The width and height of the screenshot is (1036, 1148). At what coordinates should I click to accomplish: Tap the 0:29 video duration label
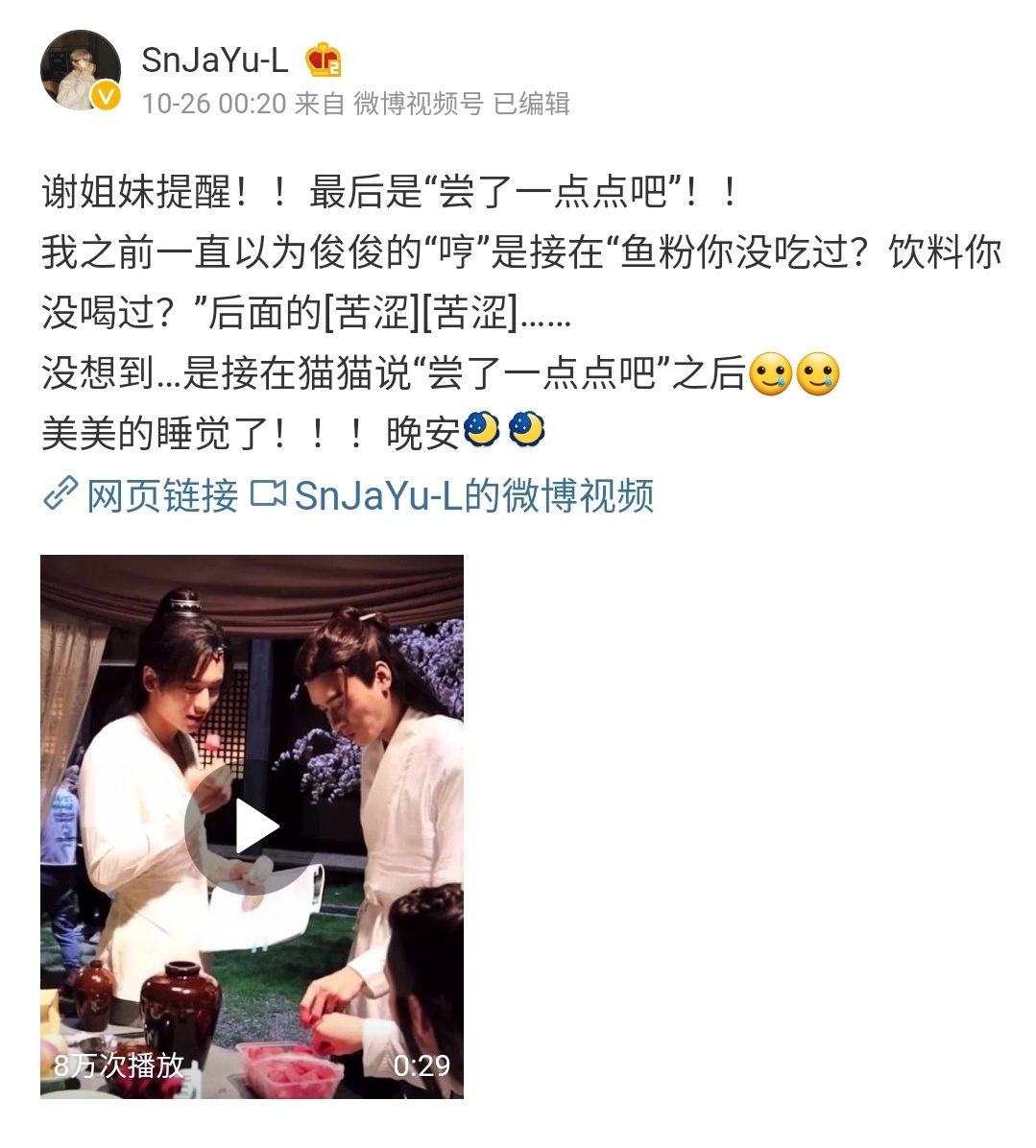tap(421, 1065)
